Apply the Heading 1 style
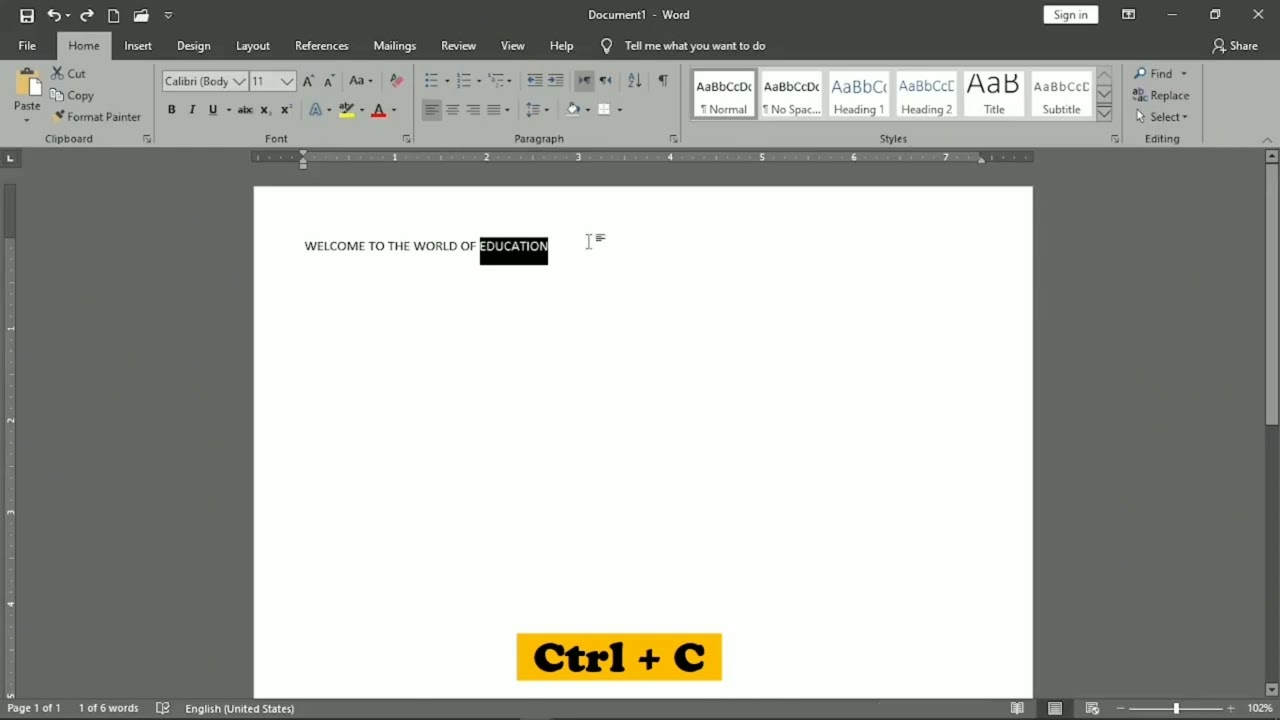 tap(859, 96)
